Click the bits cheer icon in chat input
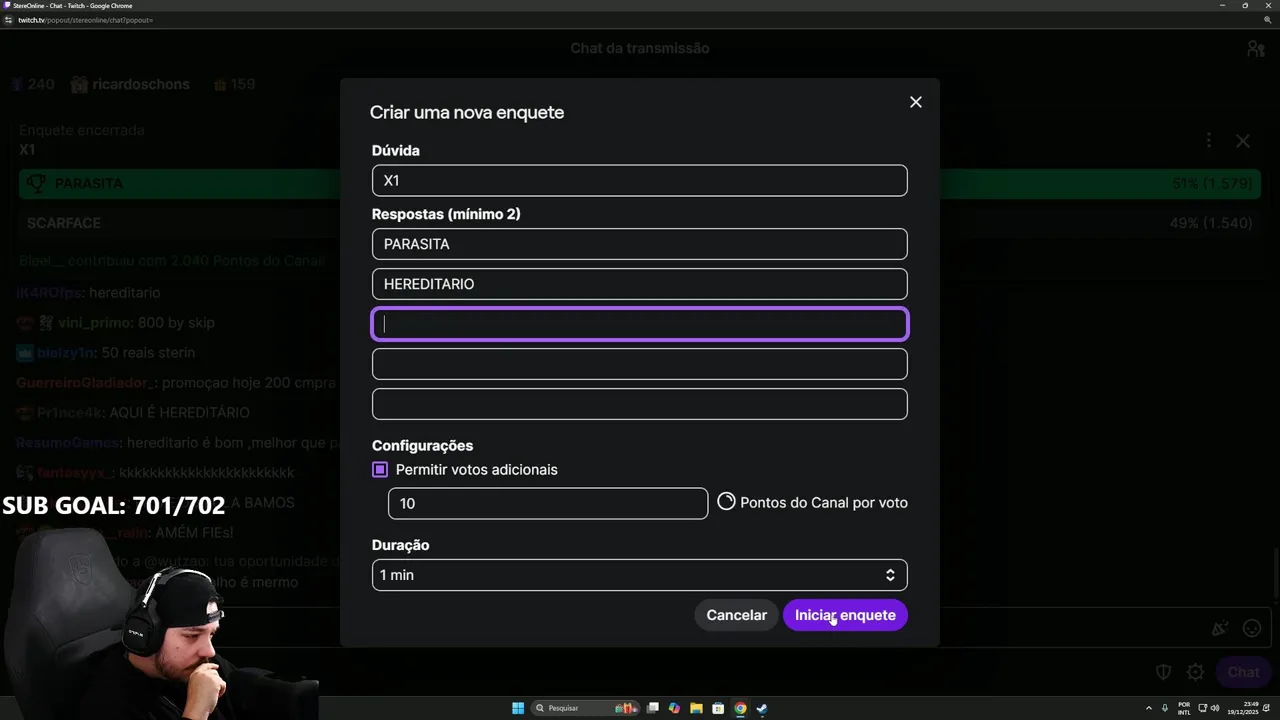This screenshot has height=720, width=1280. tap(1220, 628)
